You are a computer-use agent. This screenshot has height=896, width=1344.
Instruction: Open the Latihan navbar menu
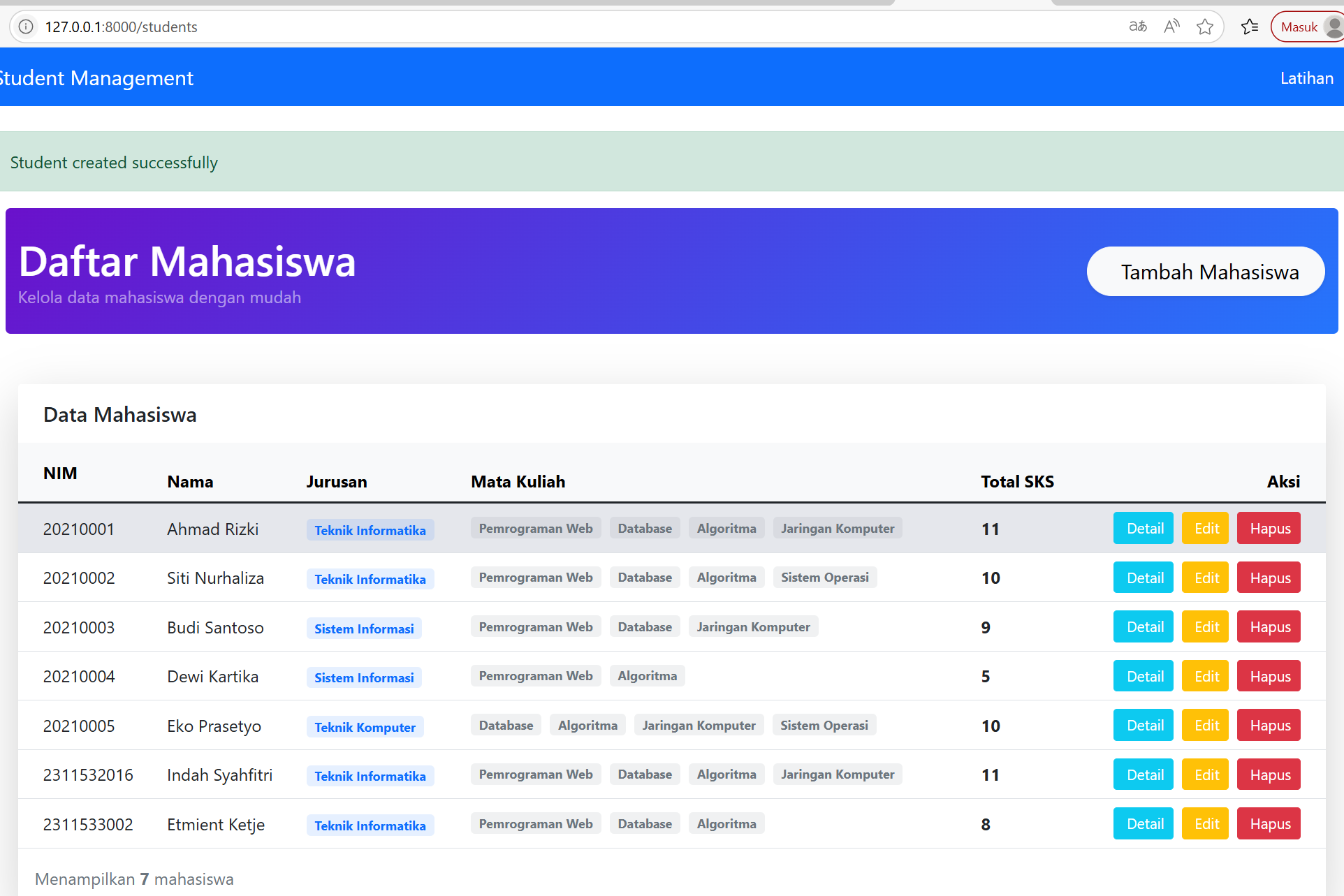click(x=1306, y=78)
